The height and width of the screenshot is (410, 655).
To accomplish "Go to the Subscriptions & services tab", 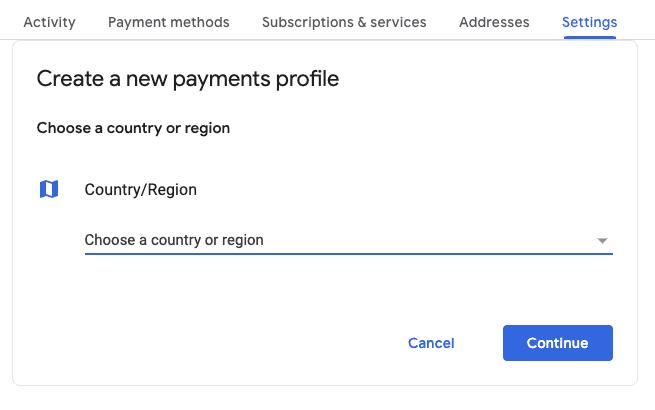I will point(344,22).
